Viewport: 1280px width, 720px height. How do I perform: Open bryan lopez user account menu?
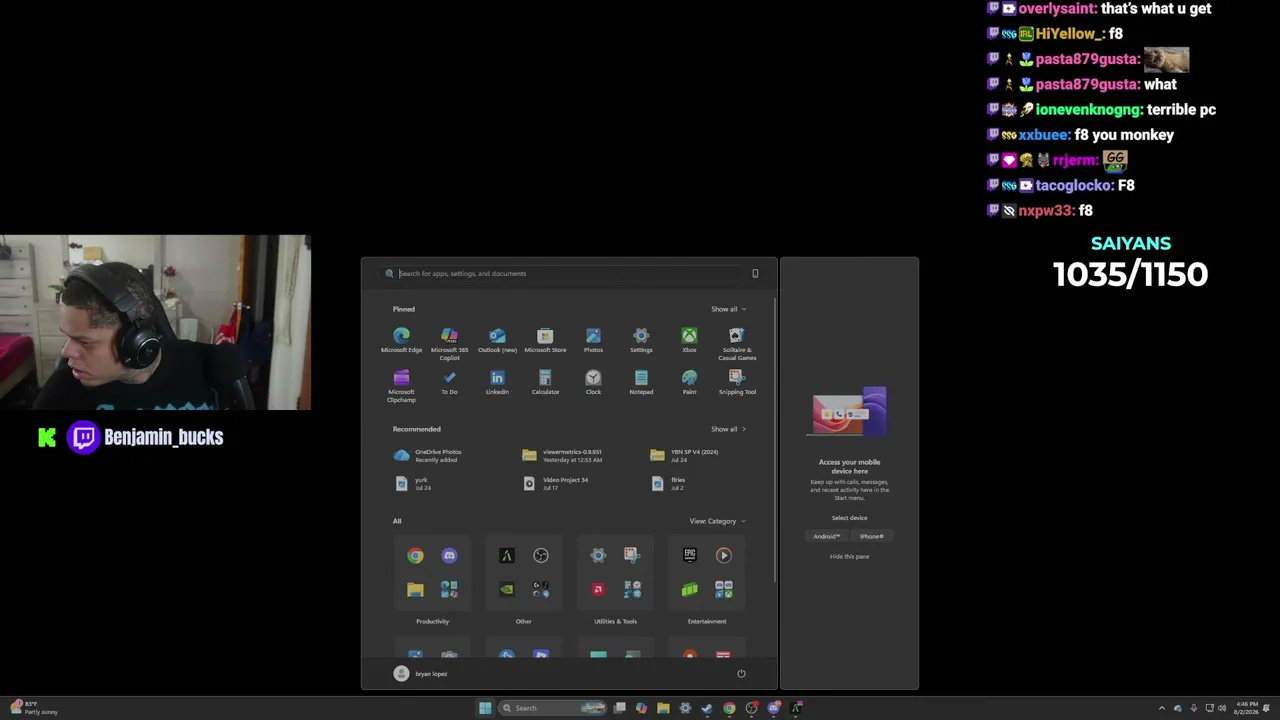(x=421, y=674)
